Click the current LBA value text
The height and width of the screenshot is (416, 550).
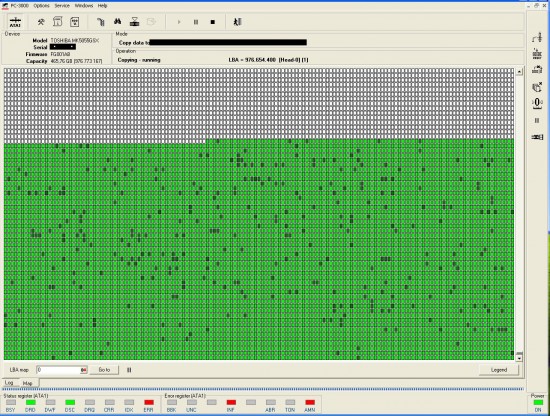click(x=268, y=60)
